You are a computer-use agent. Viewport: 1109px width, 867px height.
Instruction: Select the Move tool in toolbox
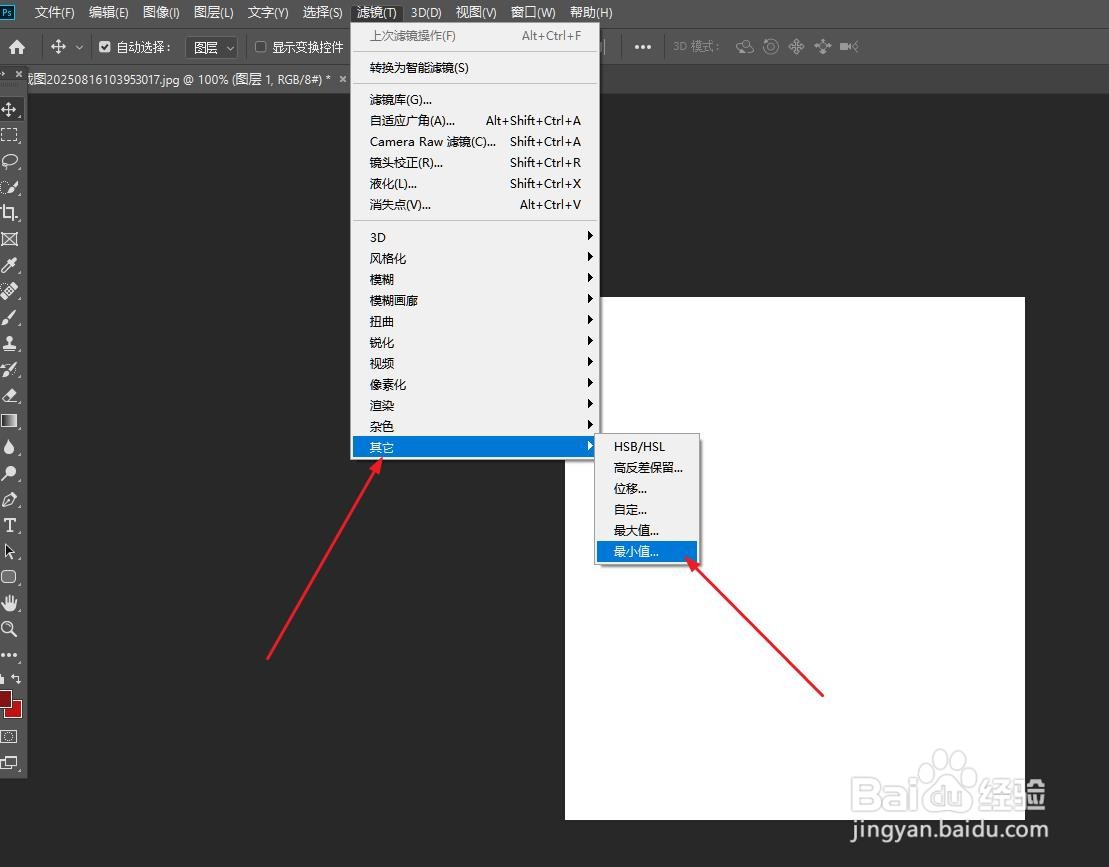click(x=10, y=110)
